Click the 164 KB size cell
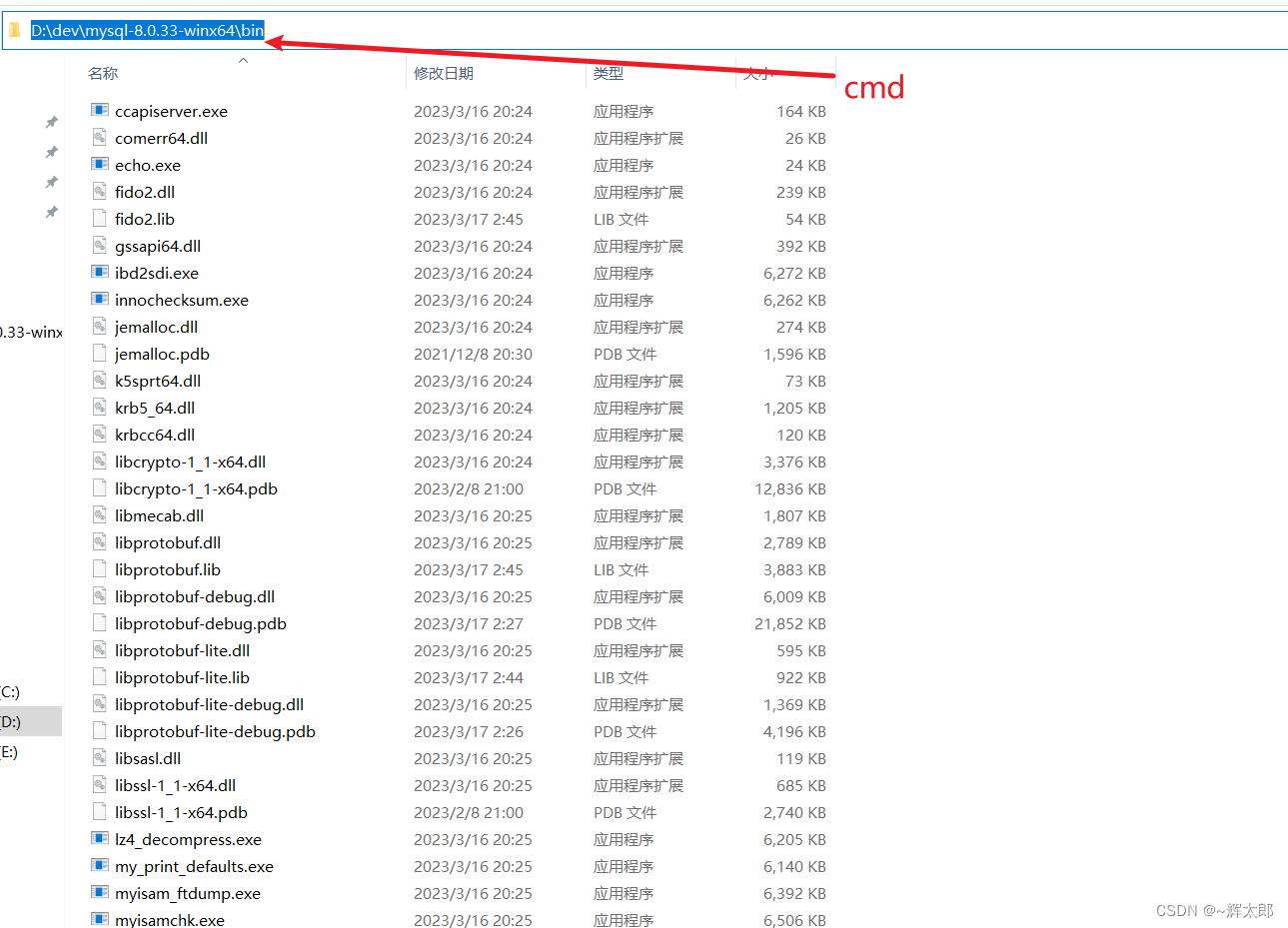 801,111
